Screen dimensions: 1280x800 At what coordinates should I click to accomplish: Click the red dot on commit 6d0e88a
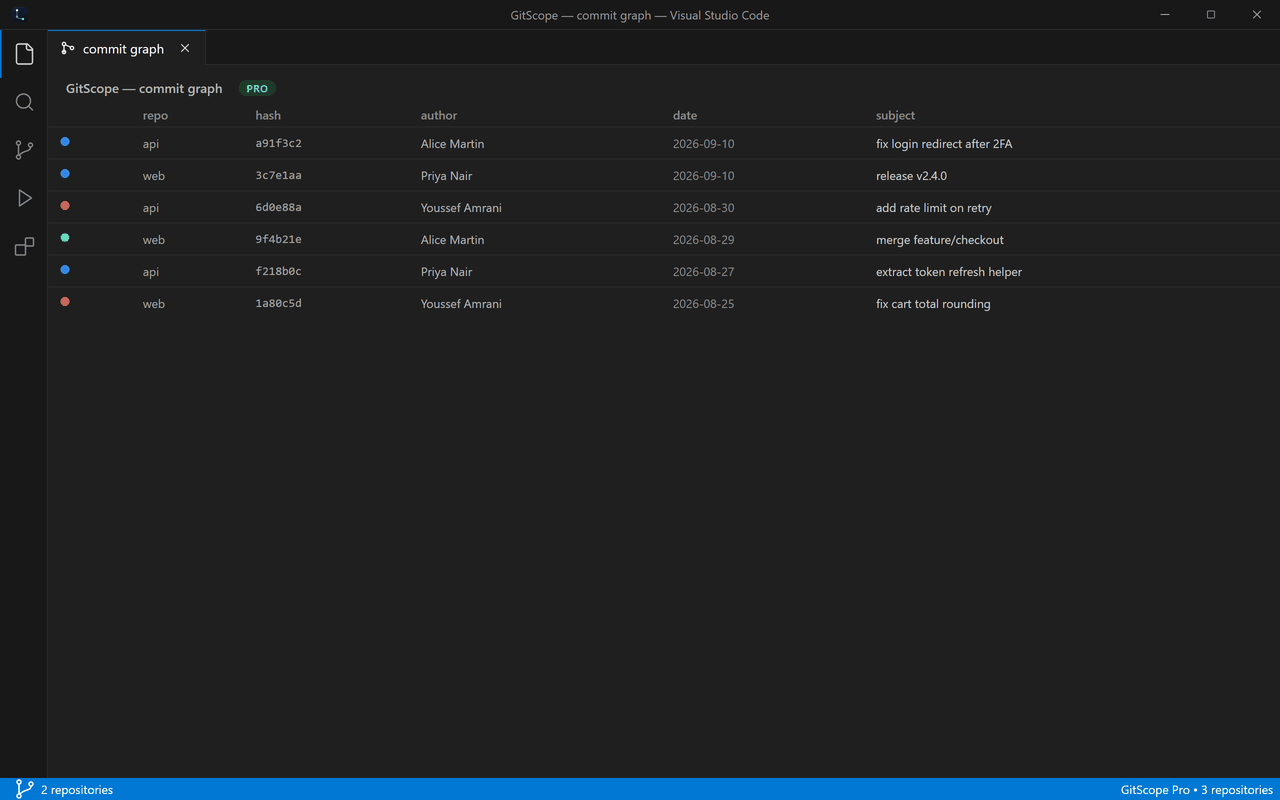(x=65, y=206)
